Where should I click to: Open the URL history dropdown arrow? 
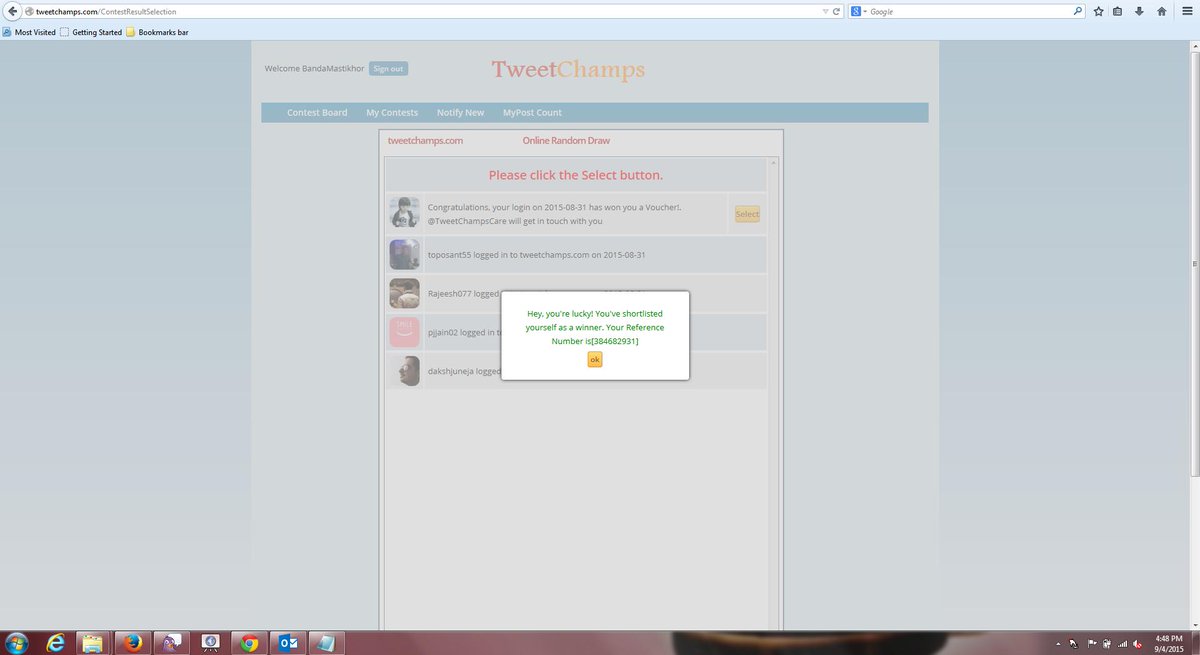[x=825, y=12]
